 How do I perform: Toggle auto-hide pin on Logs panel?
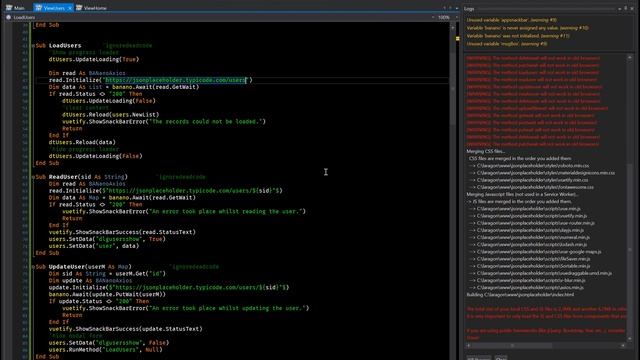626,8
